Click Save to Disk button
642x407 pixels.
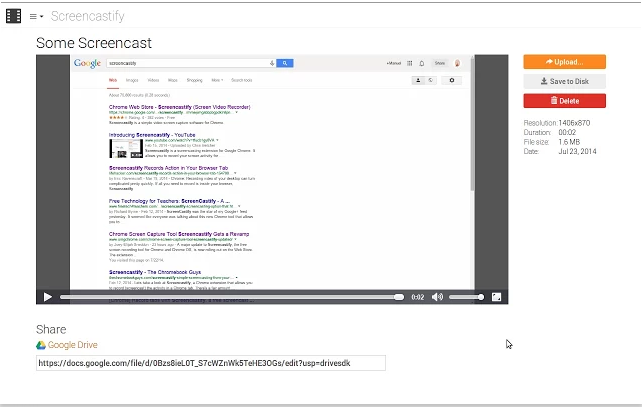pyautogui.click(x=564, y=81)
